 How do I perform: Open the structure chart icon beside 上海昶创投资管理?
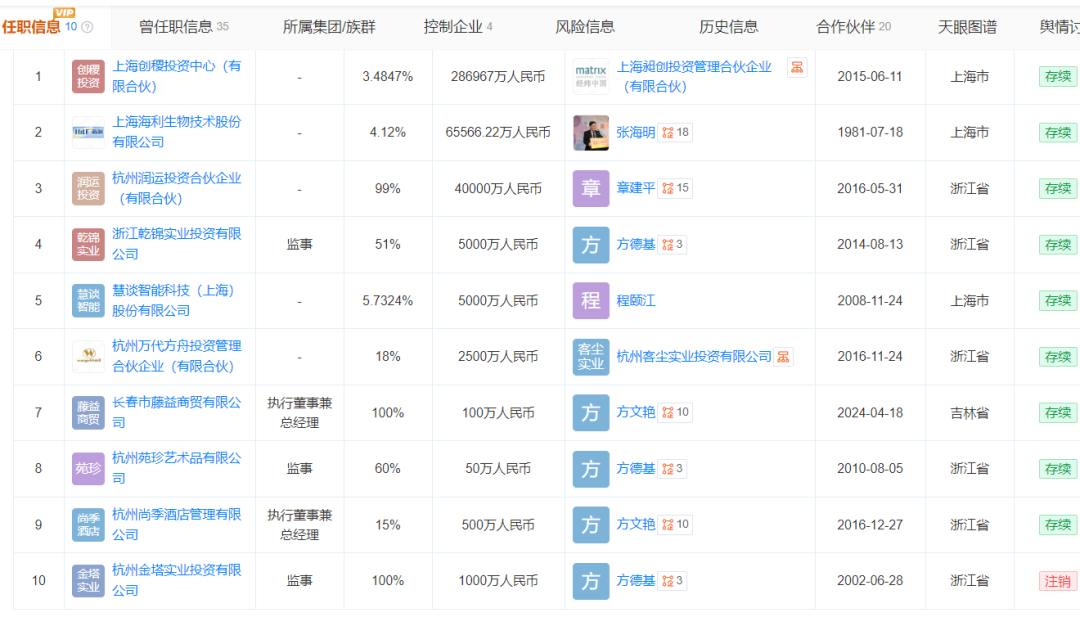point(797,67)
